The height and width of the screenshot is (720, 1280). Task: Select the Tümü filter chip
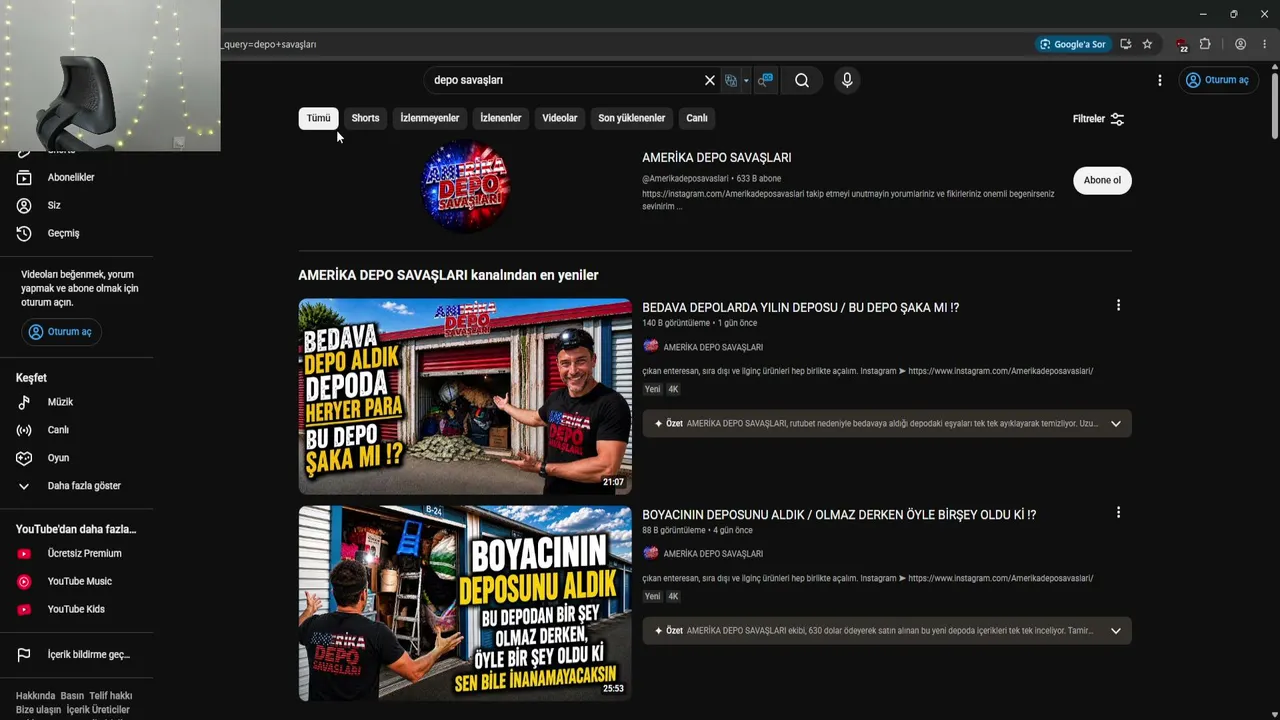(x=319, y=118)
